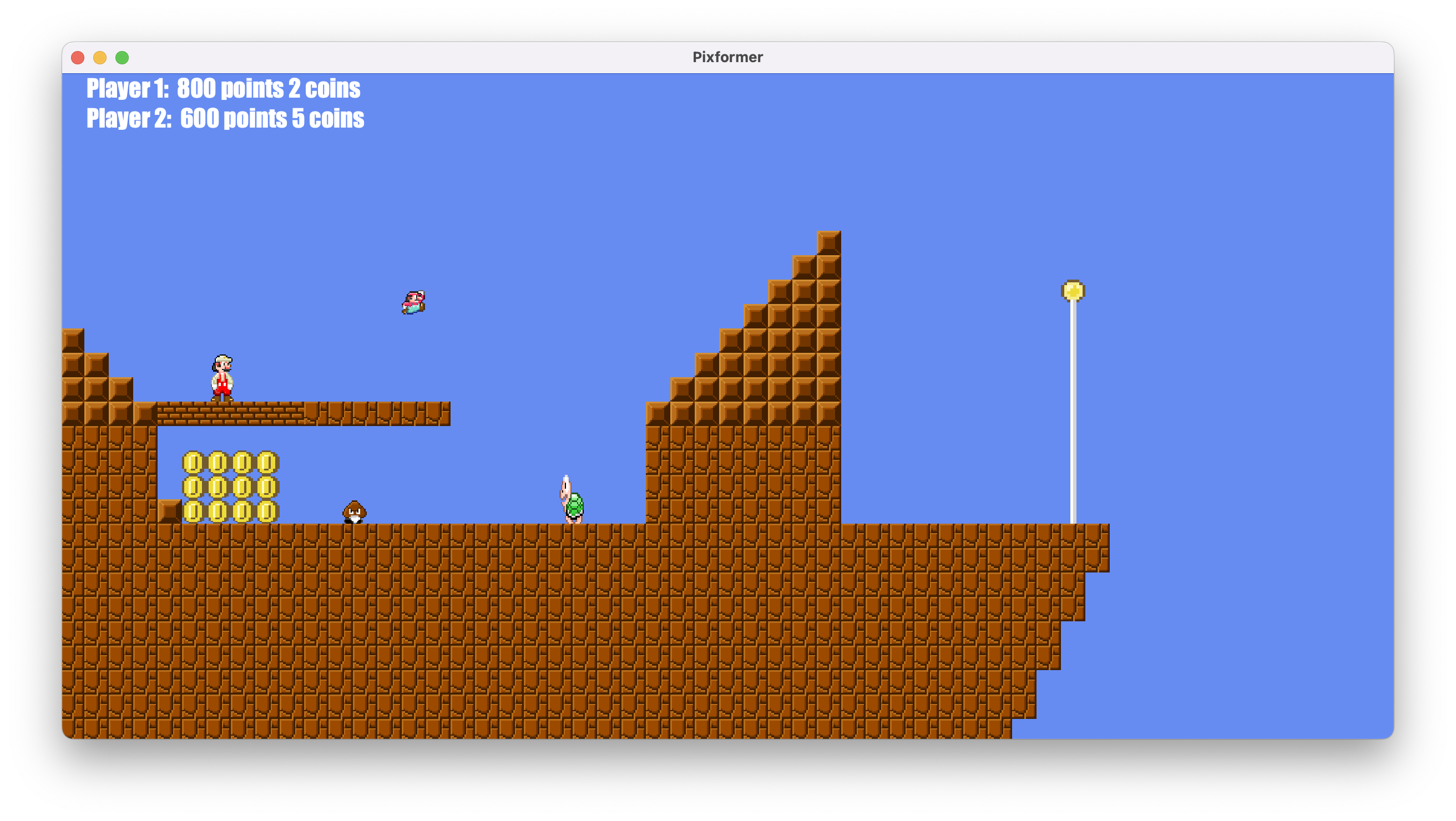Click the golden ball atop the flagpole
Screen dimensions: 1456x821
point(1073,291)
